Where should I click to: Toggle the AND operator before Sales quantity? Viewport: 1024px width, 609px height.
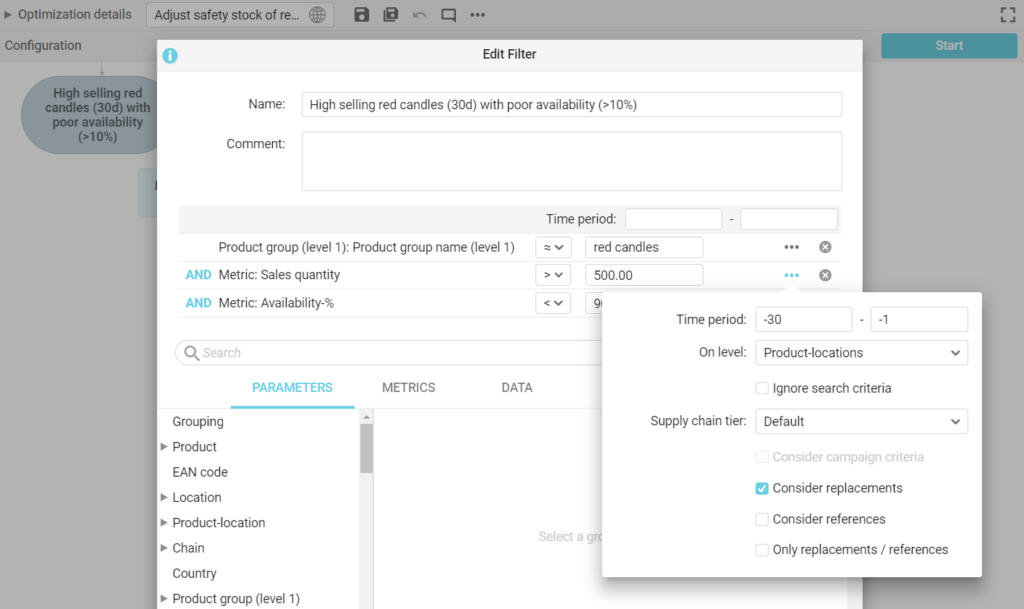(198, 275)
